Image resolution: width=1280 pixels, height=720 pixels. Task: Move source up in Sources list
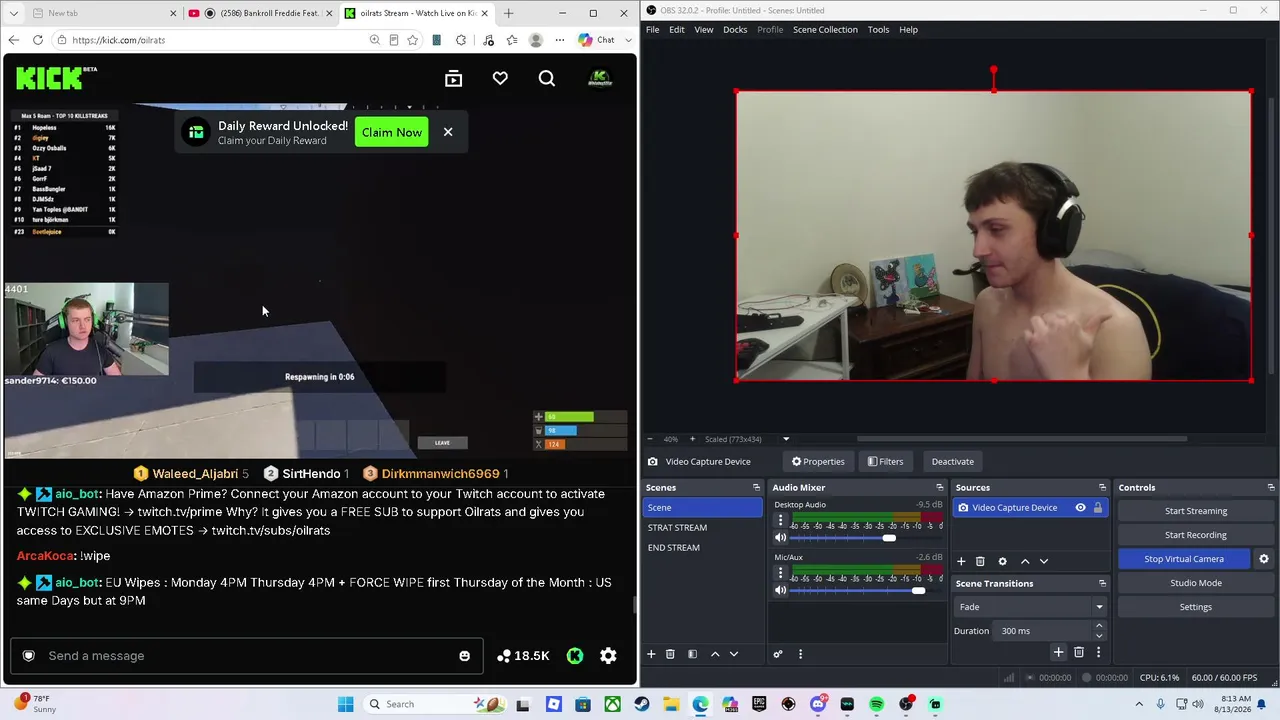click(x=1025, y=562)
